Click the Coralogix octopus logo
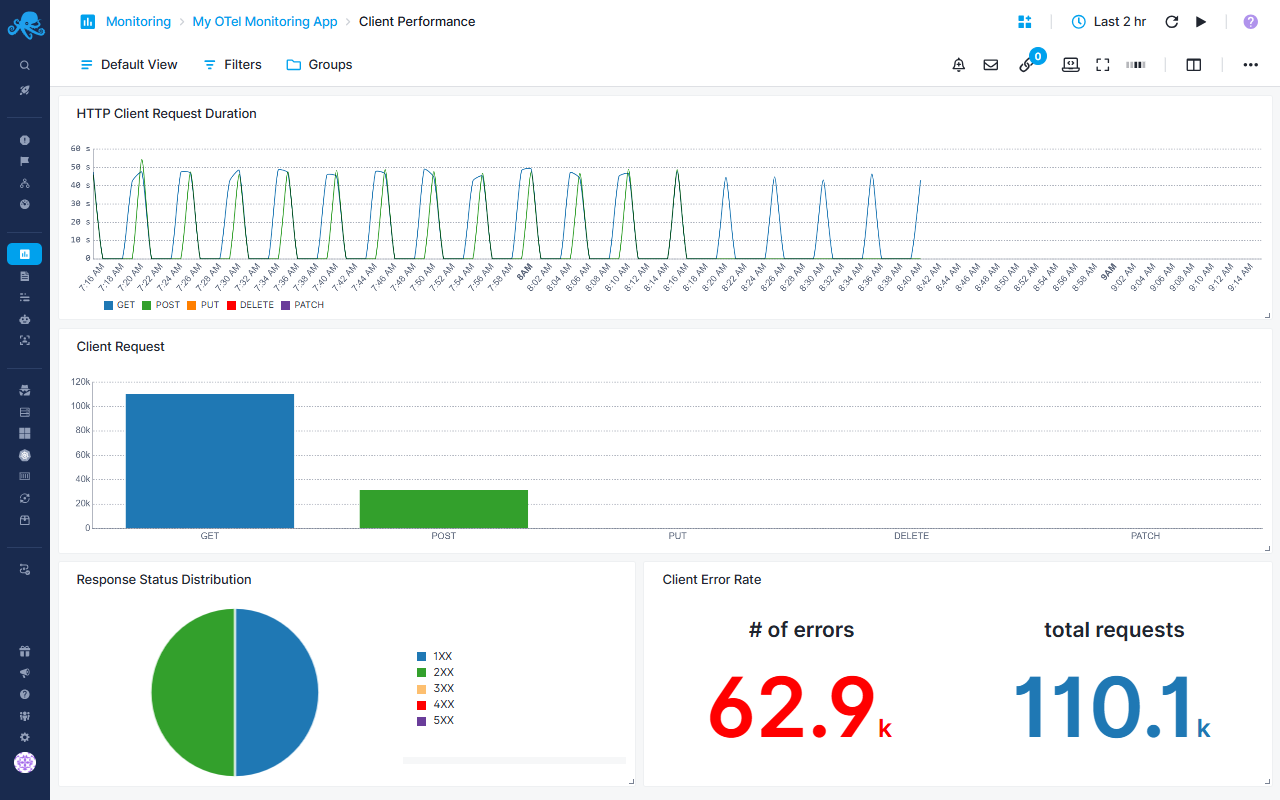The height and width of the screenshot is (800, 1280). tap(24, 24)
